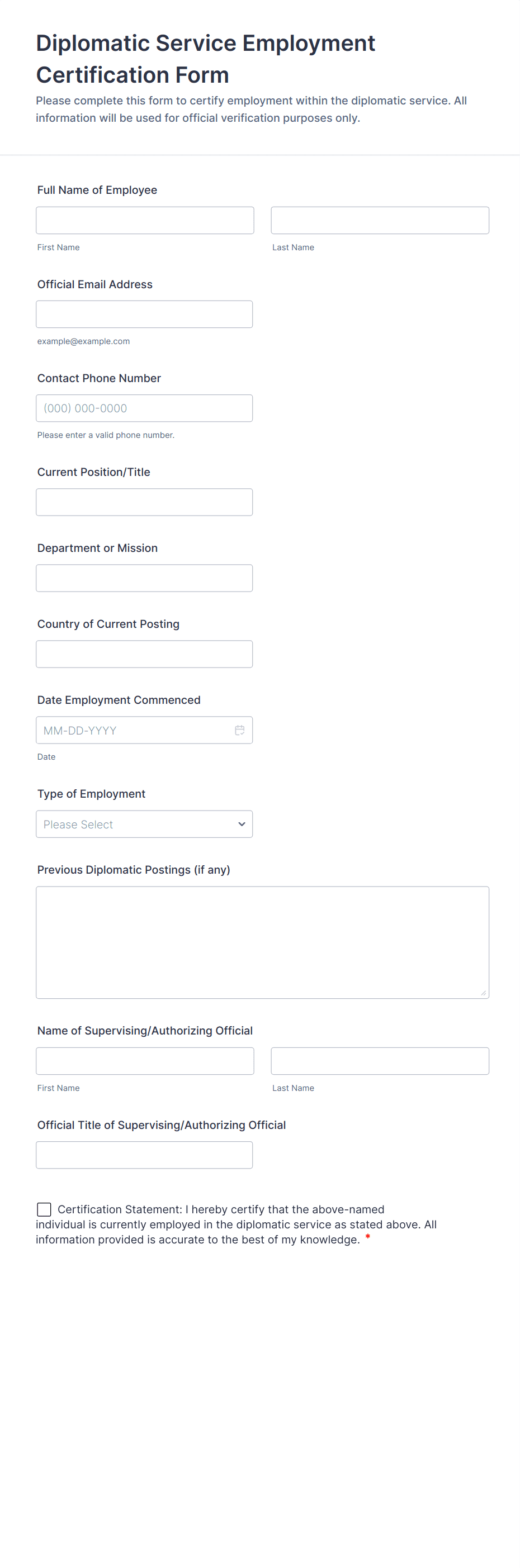
Task: Click the supervising official's First Name field
Action: coord(144,1060)
